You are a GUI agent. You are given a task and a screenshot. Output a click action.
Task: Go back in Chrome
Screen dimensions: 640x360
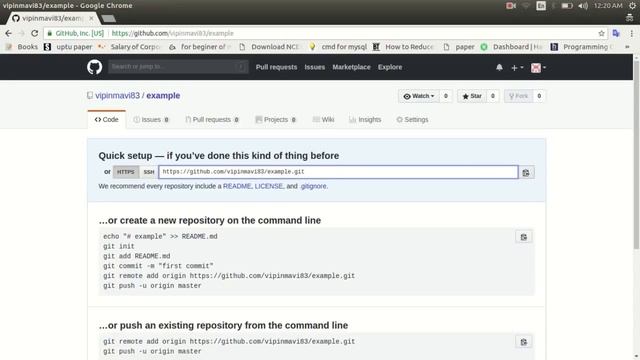[8, 33]
